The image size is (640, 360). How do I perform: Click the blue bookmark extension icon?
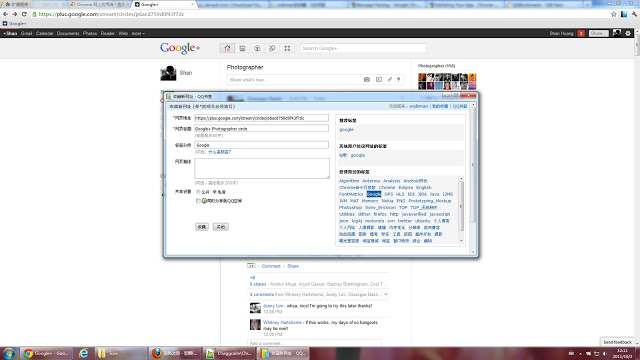[x=624, y=14]
